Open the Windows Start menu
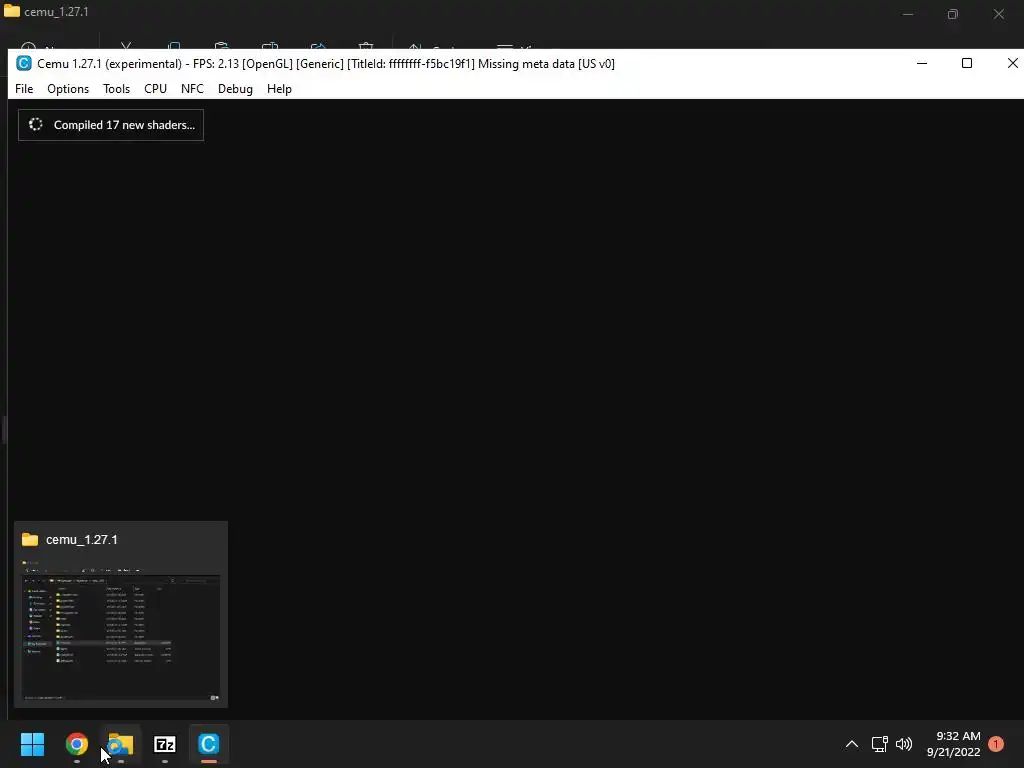Screen dimensions: 1024x768 32,744
